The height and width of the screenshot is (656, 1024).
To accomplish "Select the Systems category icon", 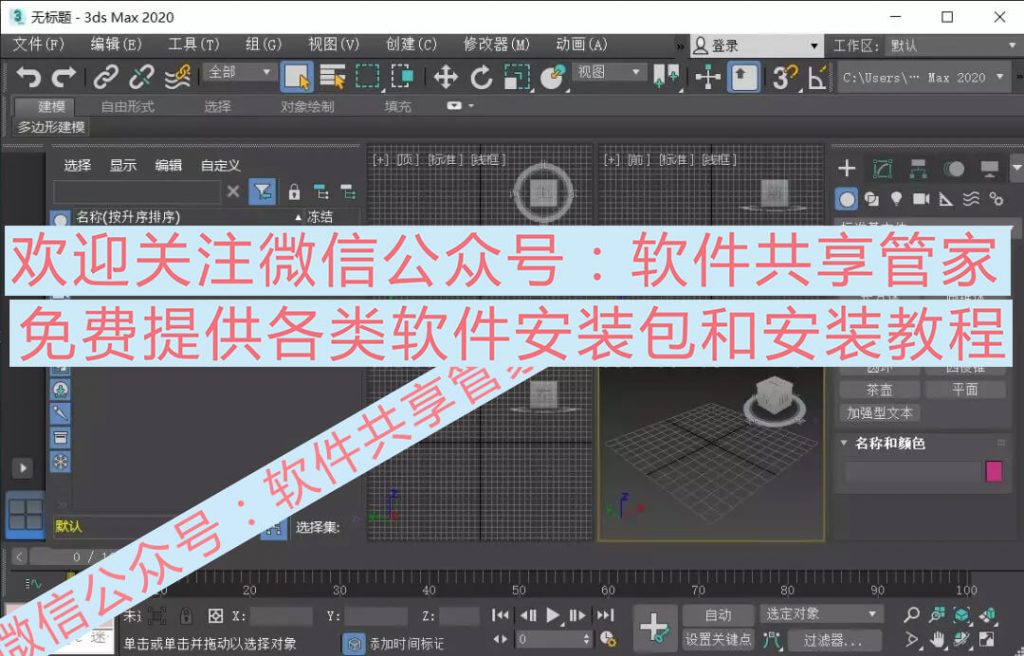I will (996, 199).
